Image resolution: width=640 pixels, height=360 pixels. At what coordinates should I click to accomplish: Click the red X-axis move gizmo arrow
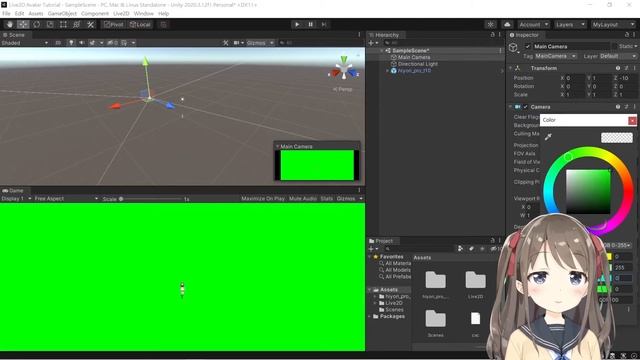[115, 106]
